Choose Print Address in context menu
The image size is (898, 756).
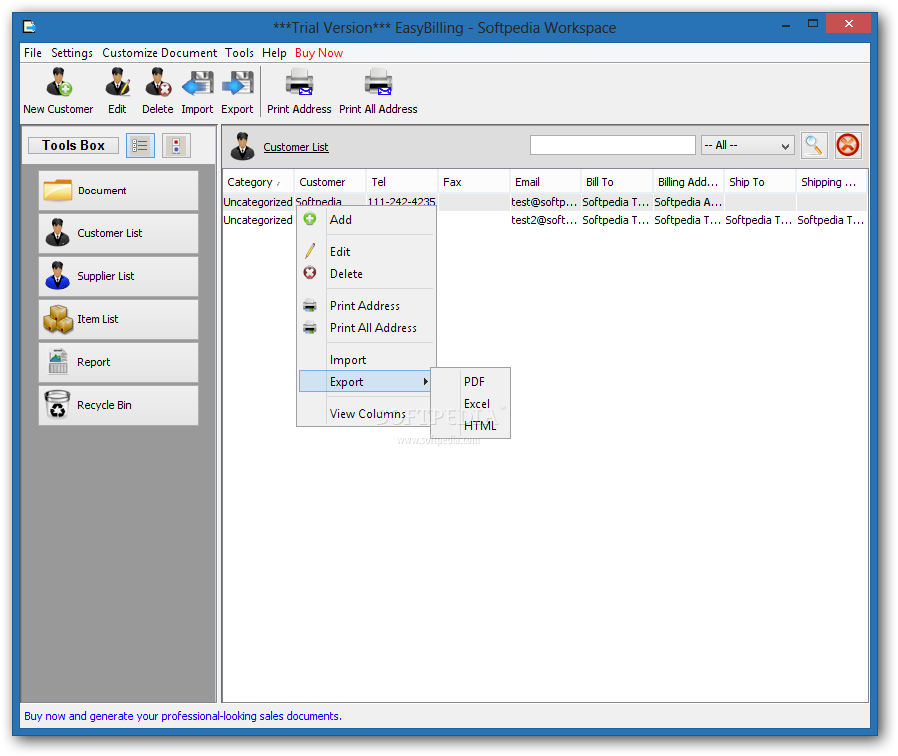367,306
